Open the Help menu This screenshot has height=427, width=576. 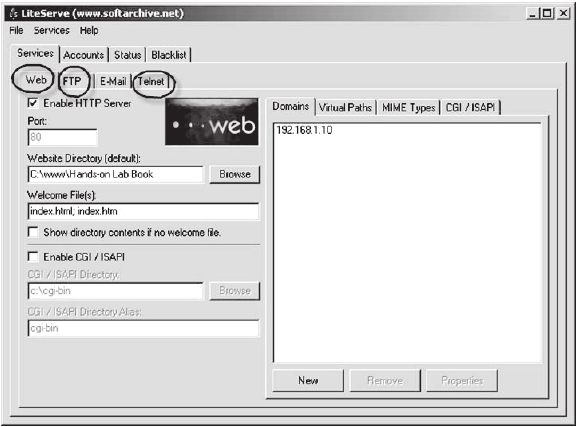tap(89, 30)
